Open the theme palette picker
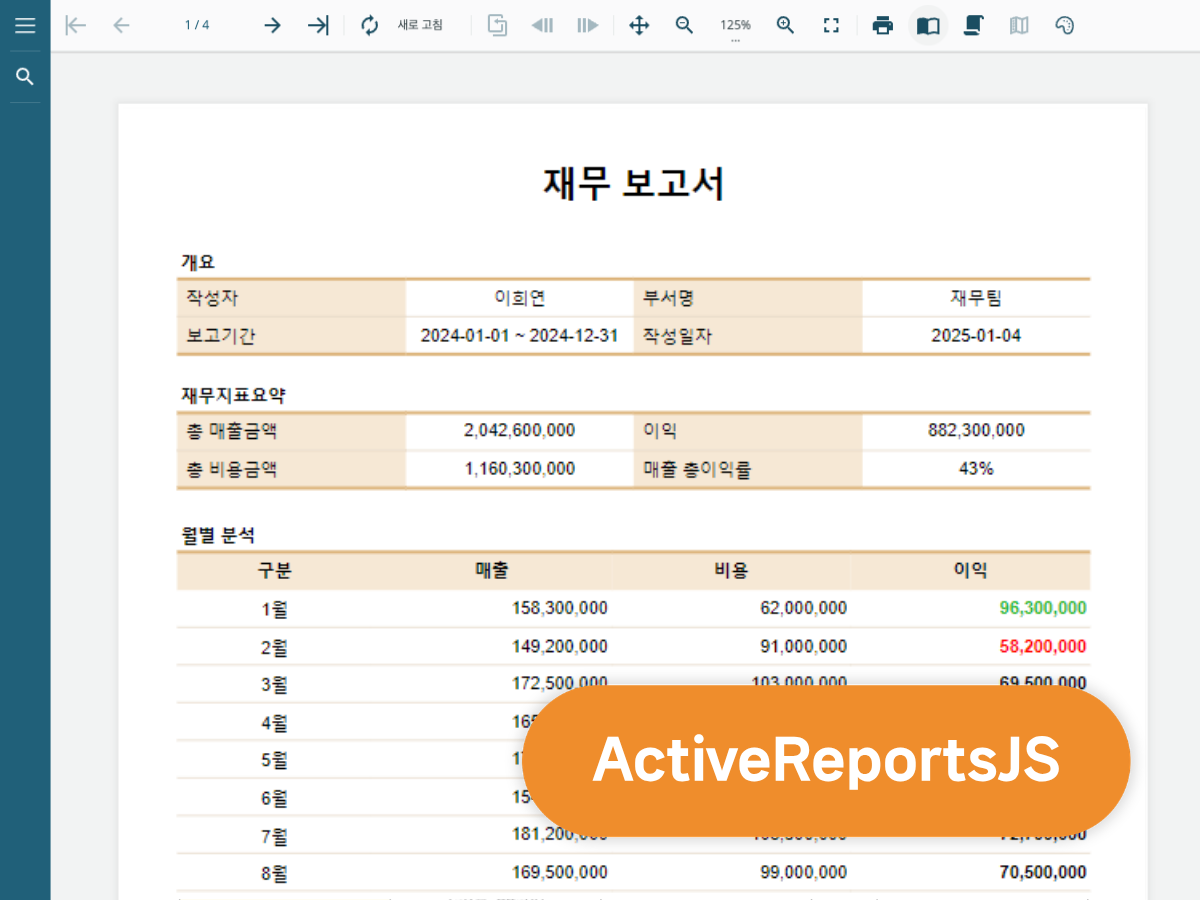The image size is (1200, 900). (1064, 25)
